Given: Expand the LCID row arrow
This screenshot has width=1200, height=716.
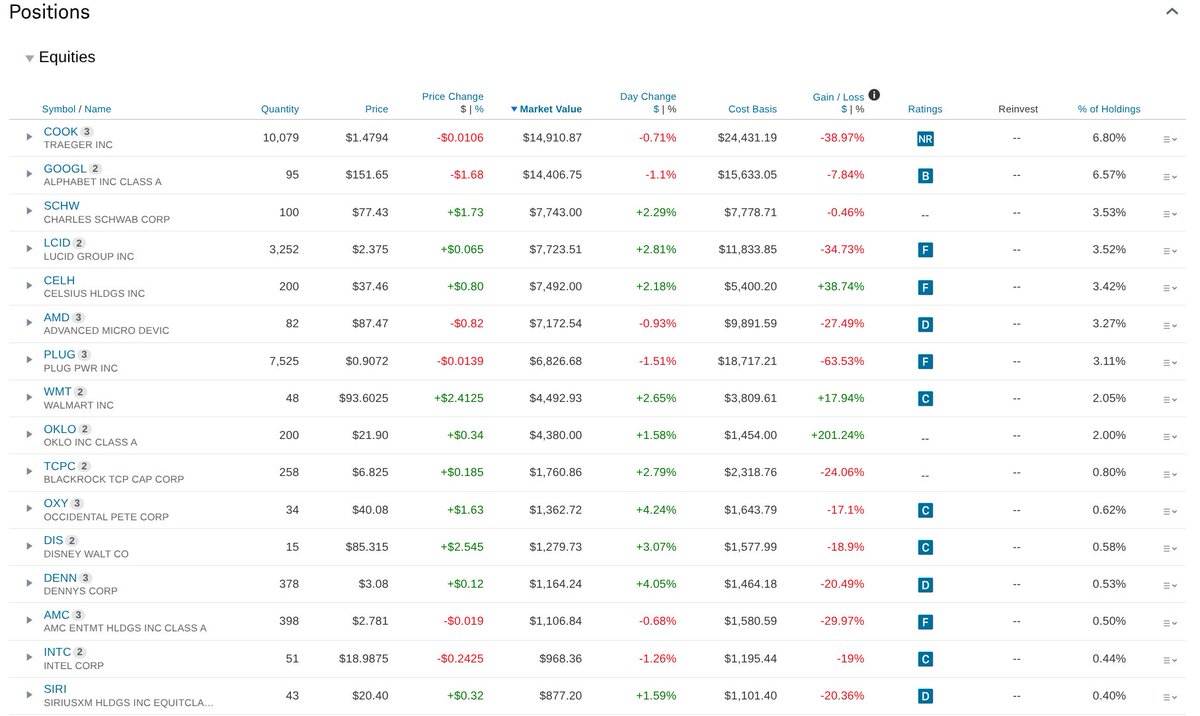Looking at the screenshot, I should [x=30, y=249].
